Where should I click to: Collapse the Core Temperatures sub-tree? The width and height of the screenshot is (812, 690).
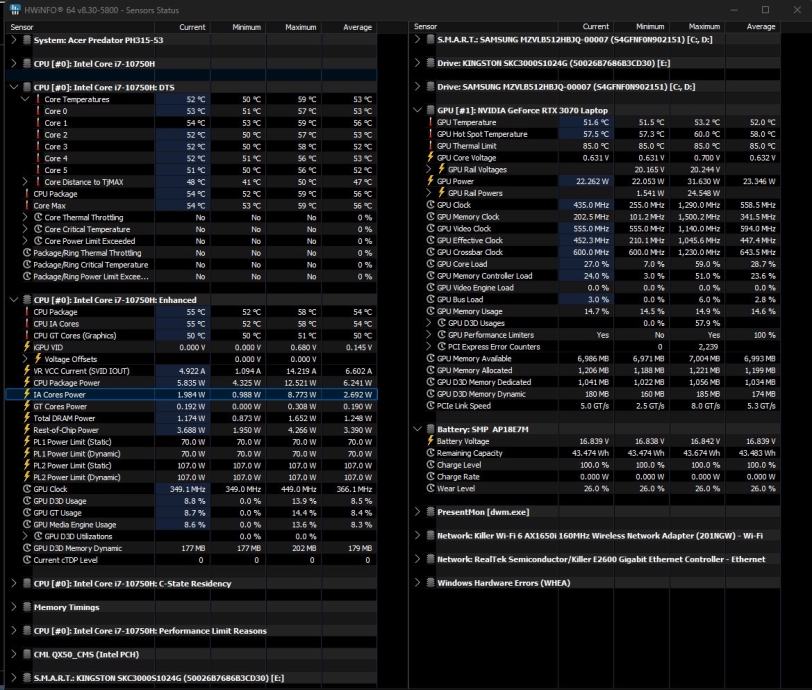click(x=25, y=99)
